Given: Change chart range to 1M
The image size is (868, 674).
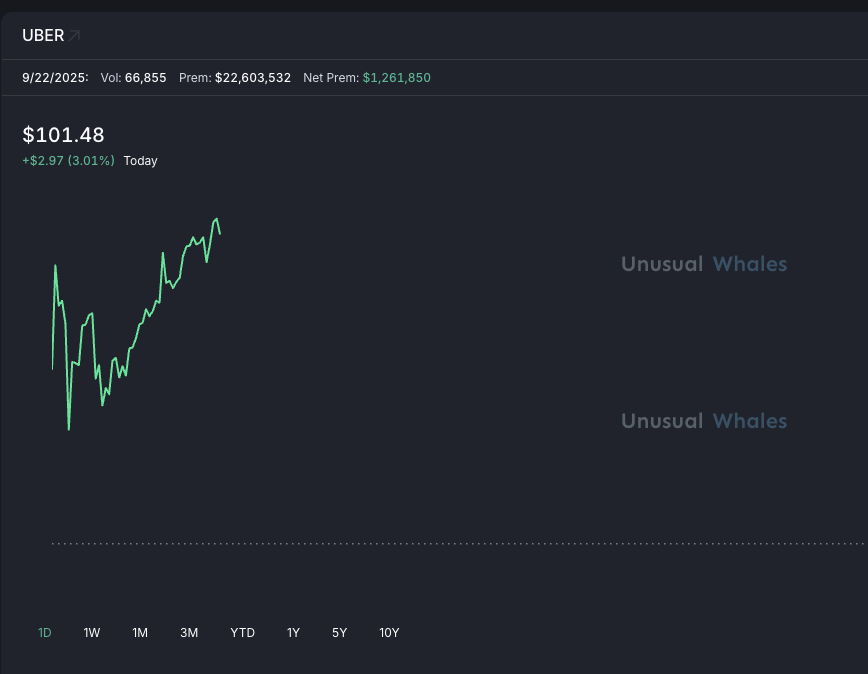Looking at the screenshot, I should pyautogui.click(x=140, y=633).
